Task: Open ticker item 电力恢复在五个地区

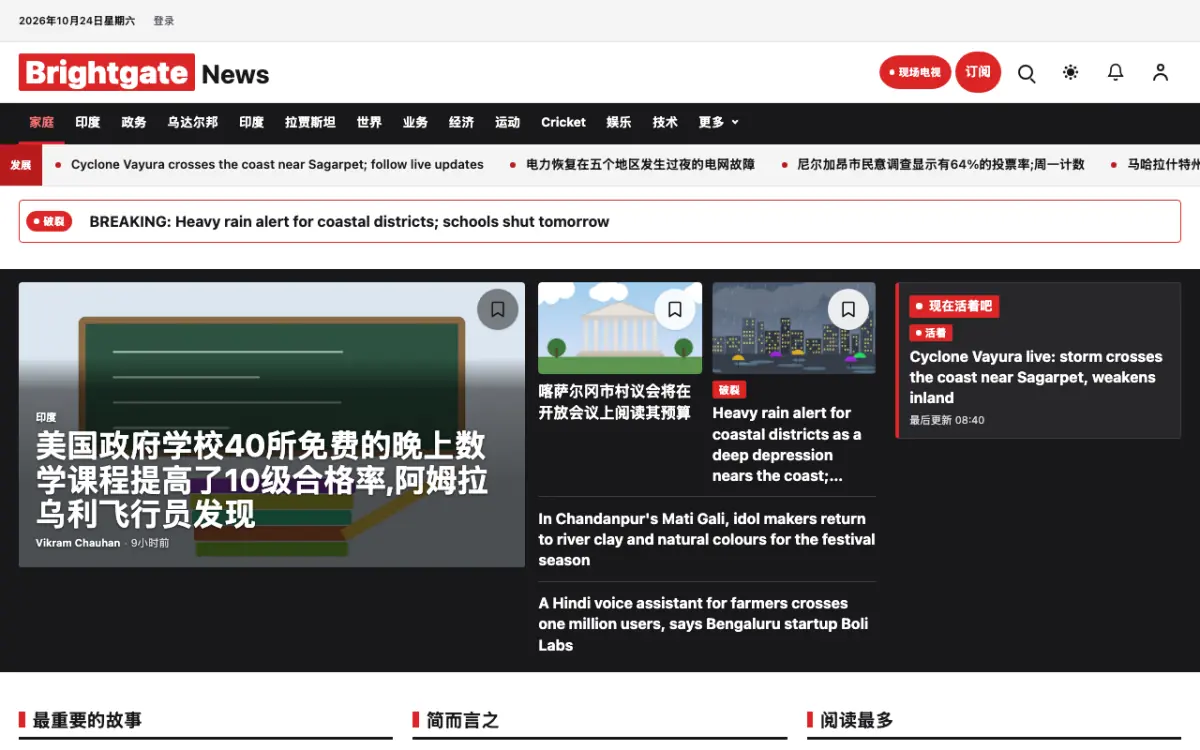Action: coord(640,164)
